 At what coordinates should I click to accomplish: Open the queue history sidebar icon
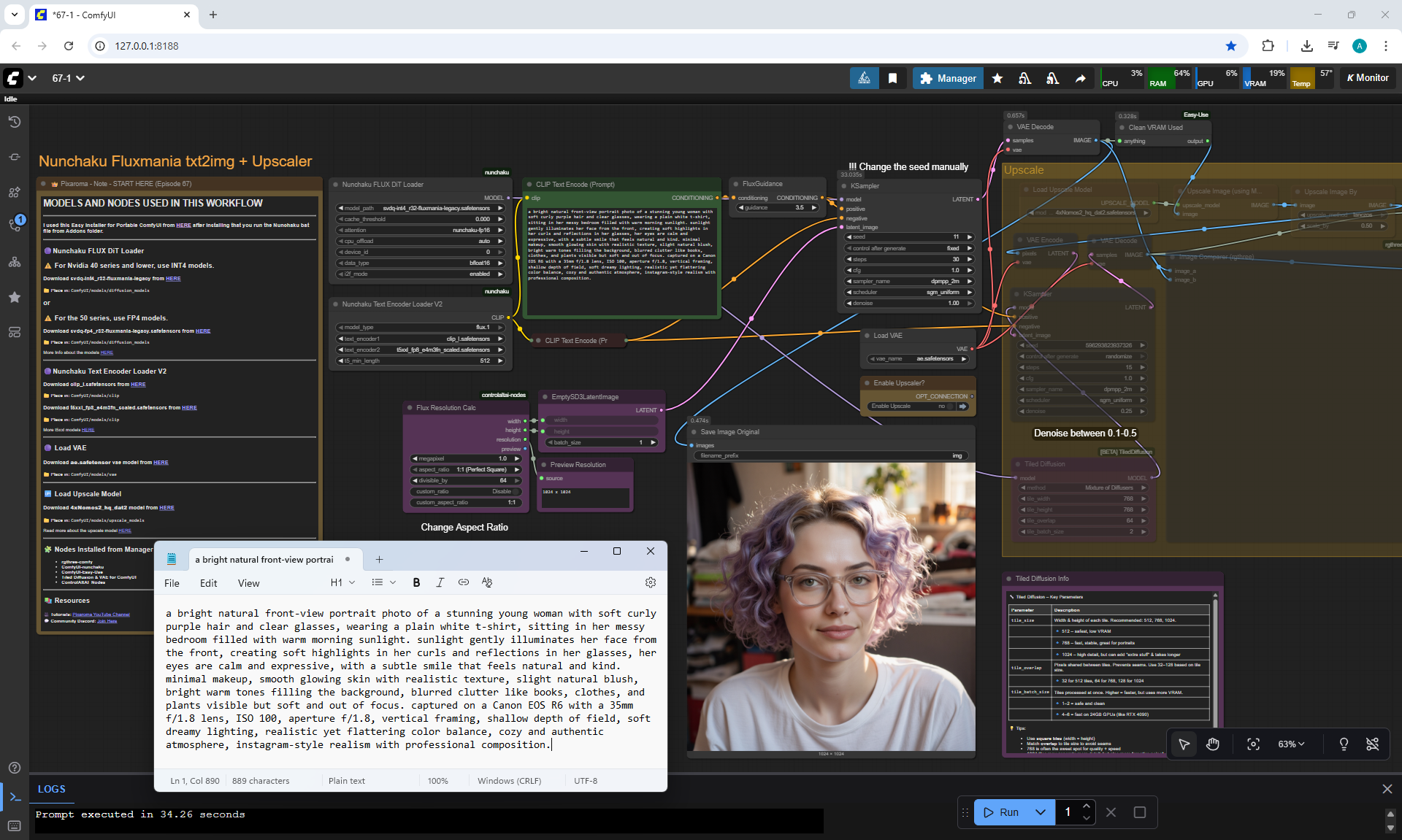coord(15,122)
